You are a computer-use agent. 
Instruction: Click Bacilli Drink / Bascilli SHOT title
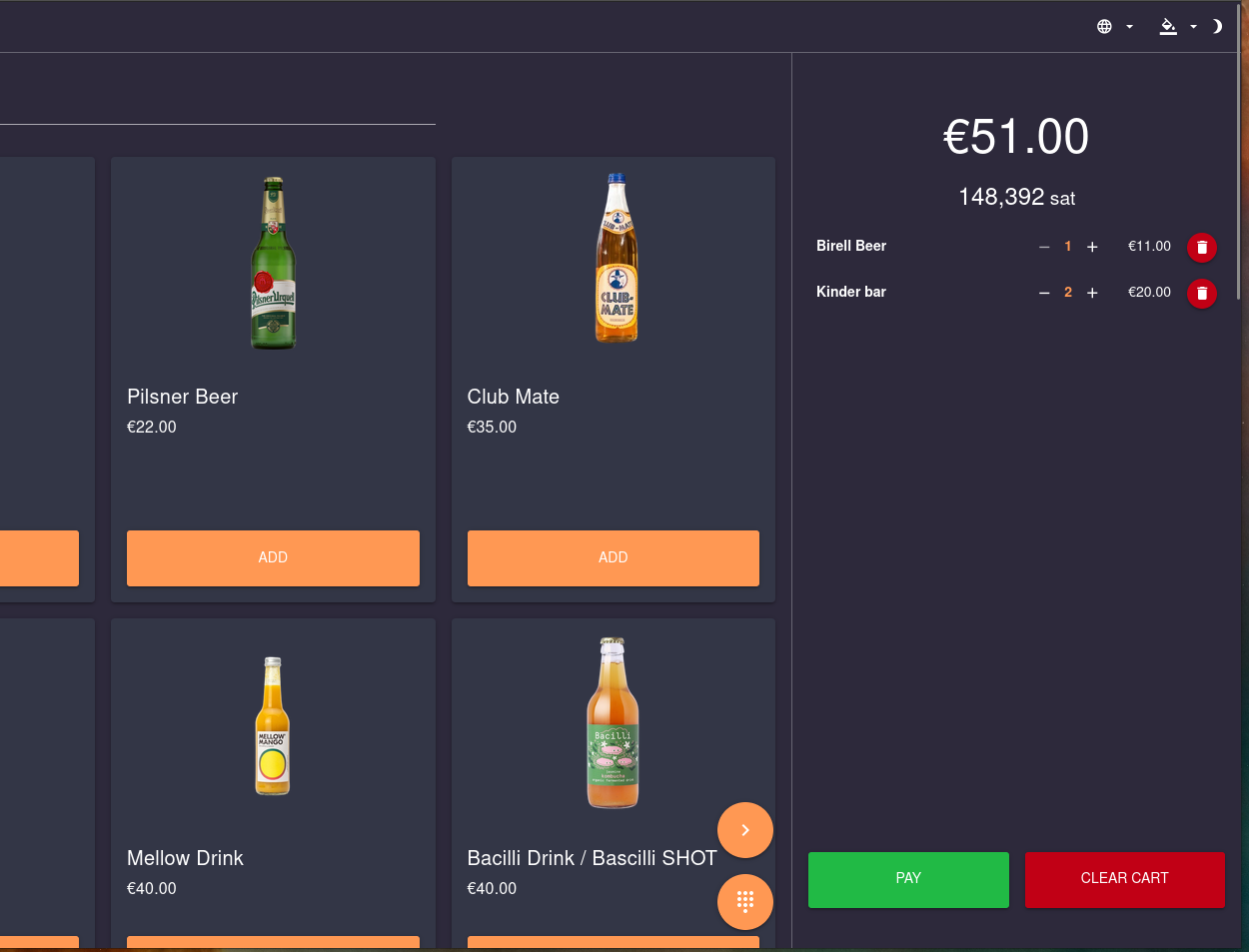[593, 858]
